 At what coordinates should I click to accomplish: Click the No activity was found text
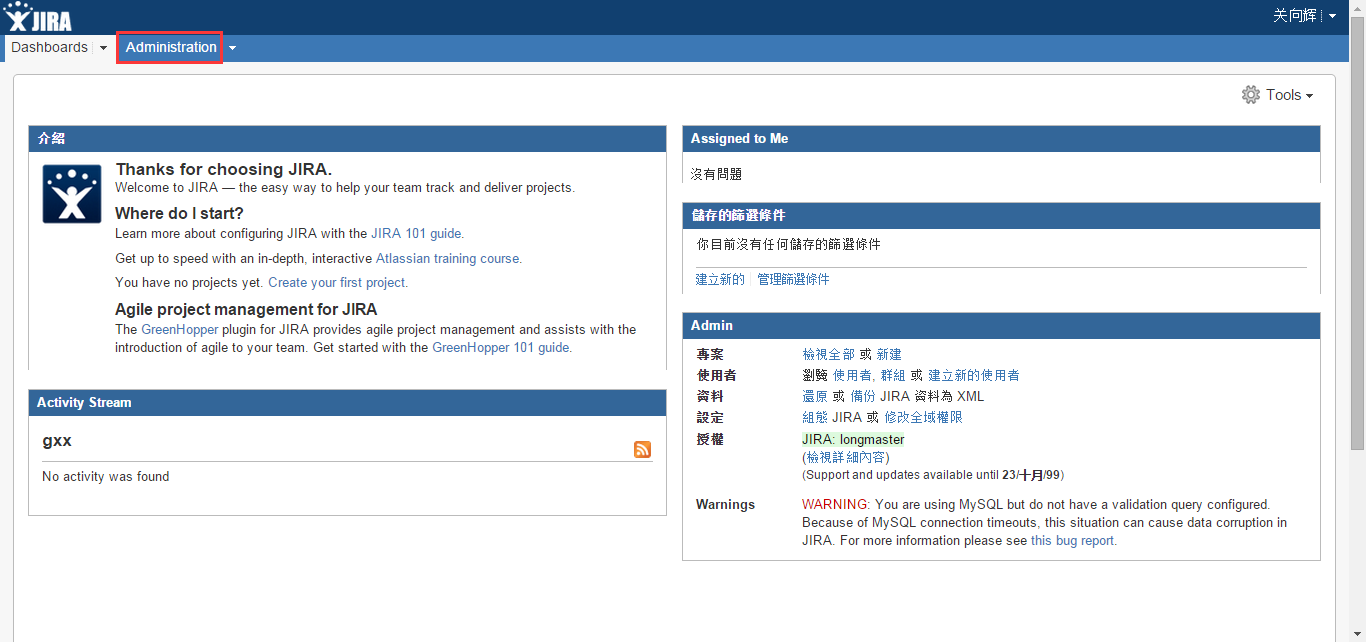(x=105, y=477)
